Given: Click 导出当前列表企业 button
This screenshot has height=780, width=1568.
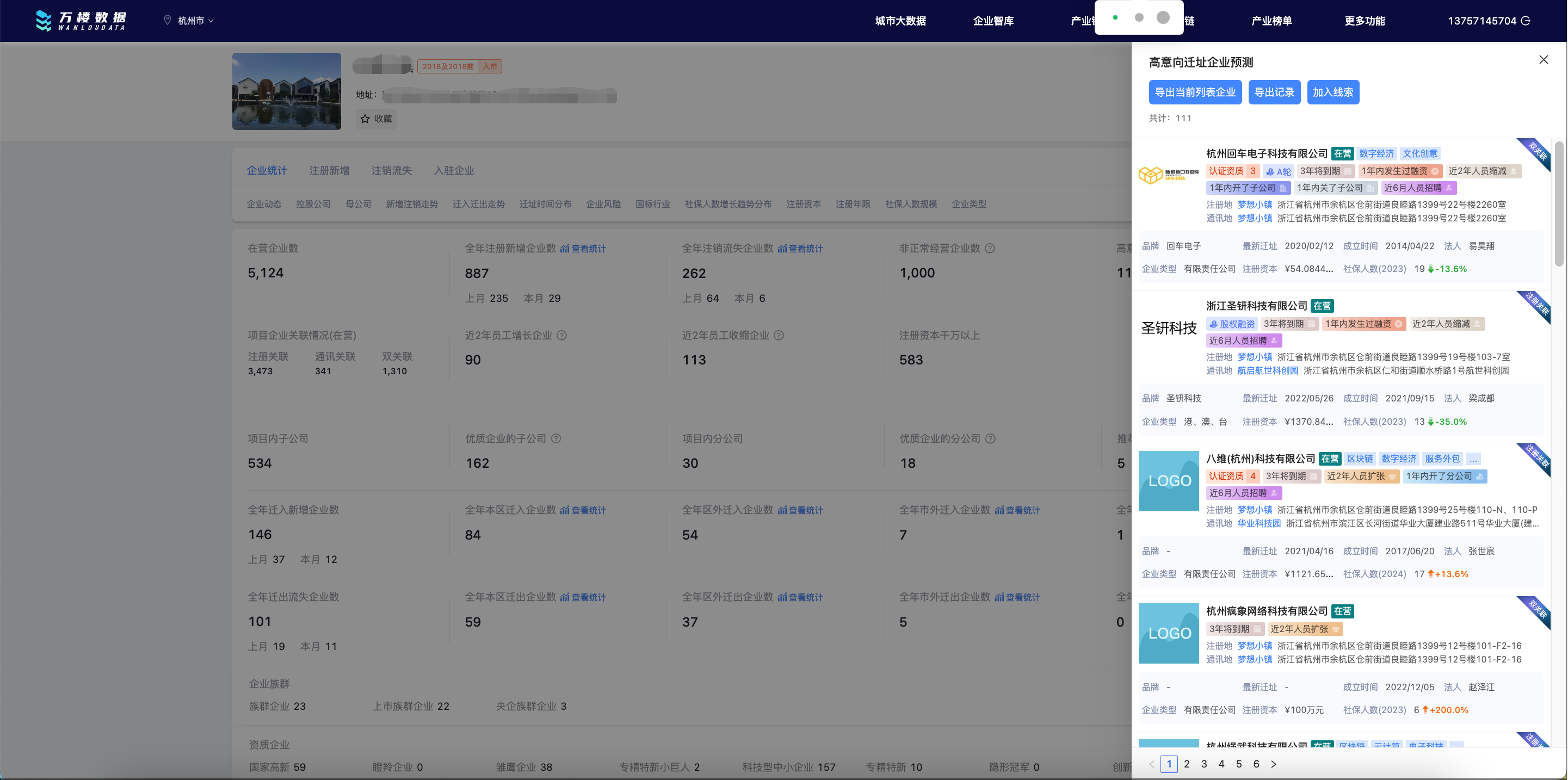Looking at the screenshot, I should pos(1195,92).
